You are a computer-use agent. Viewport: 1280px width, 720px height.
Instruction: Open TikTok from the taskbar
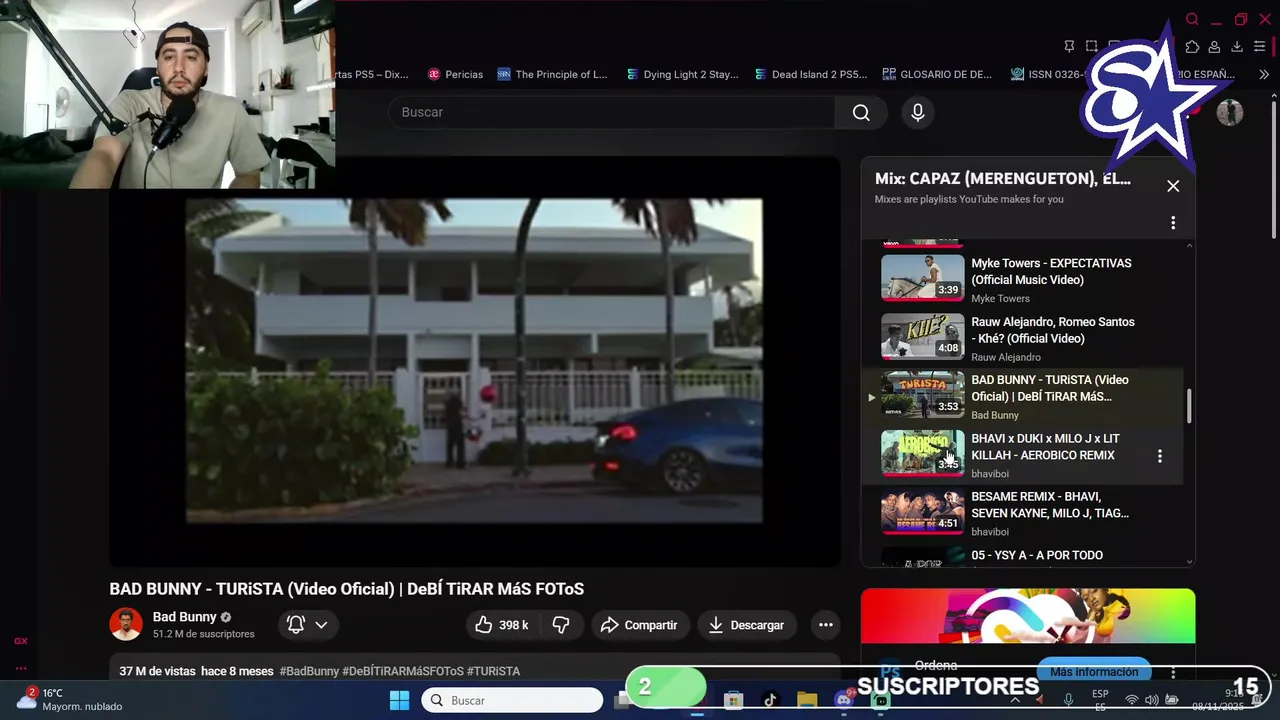(770, 700)
